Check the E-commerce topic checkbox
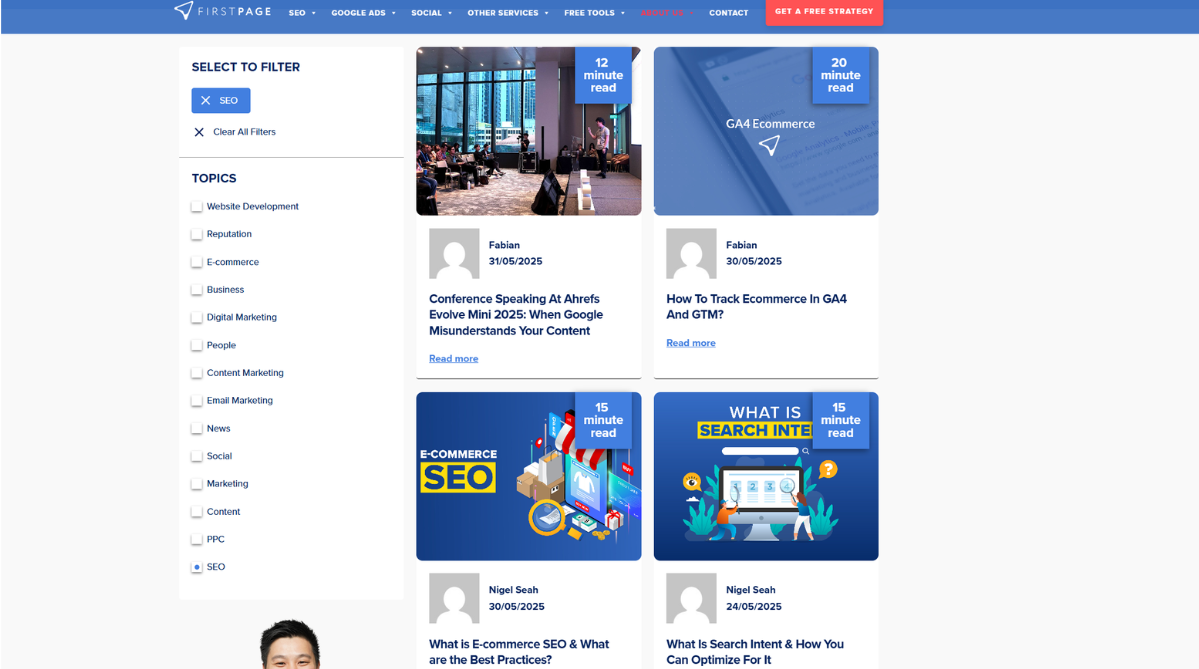The height and width of the screenshot is (669, 1199). click(x=197, y=262)
